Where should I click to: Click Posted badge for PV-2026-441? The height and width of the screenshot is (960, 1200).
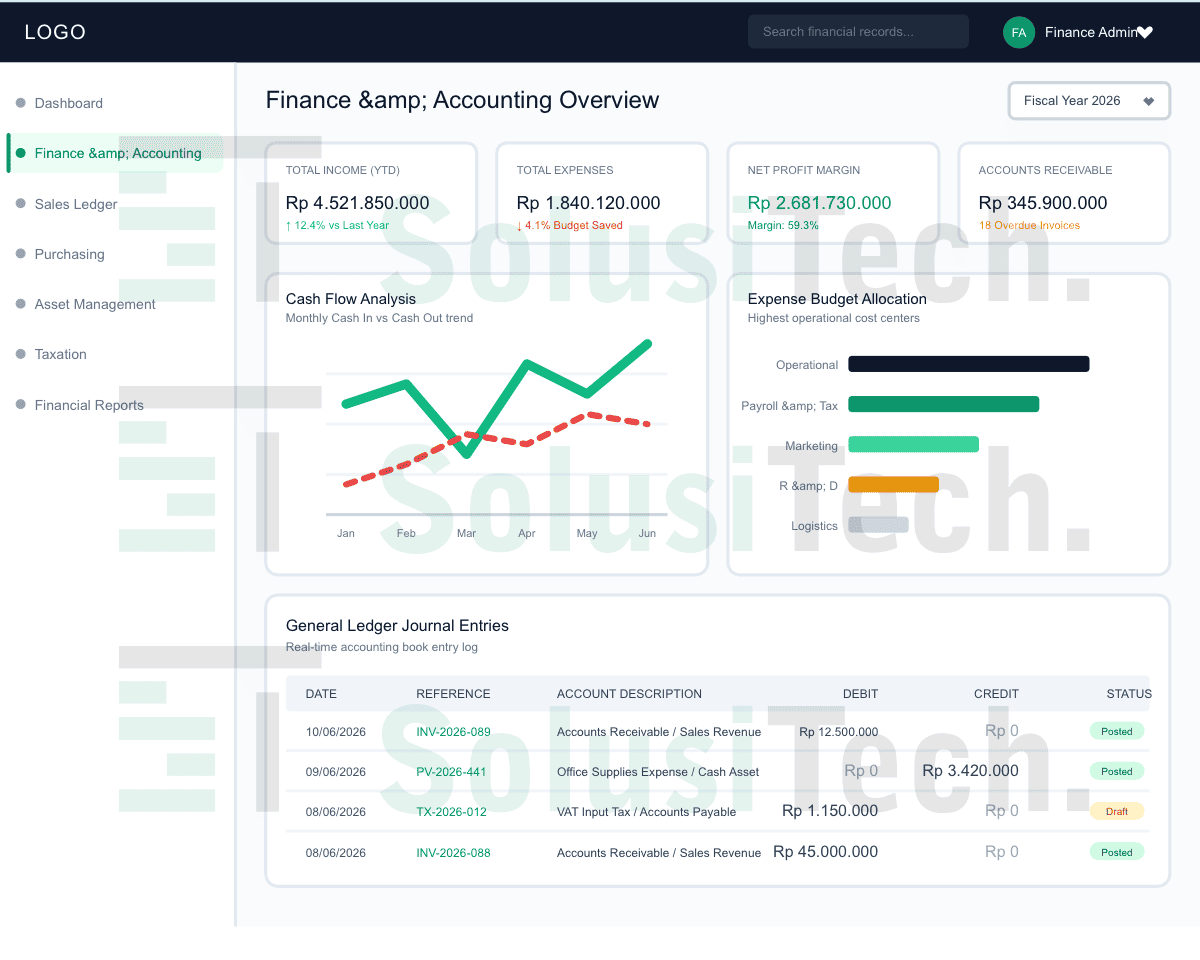1117,771
